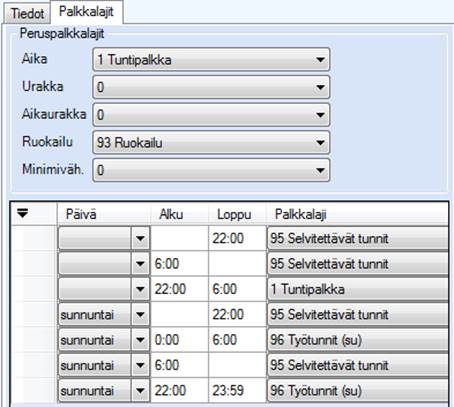Click the Päivä column header
The image size is (454, 407).
point(104,214)
